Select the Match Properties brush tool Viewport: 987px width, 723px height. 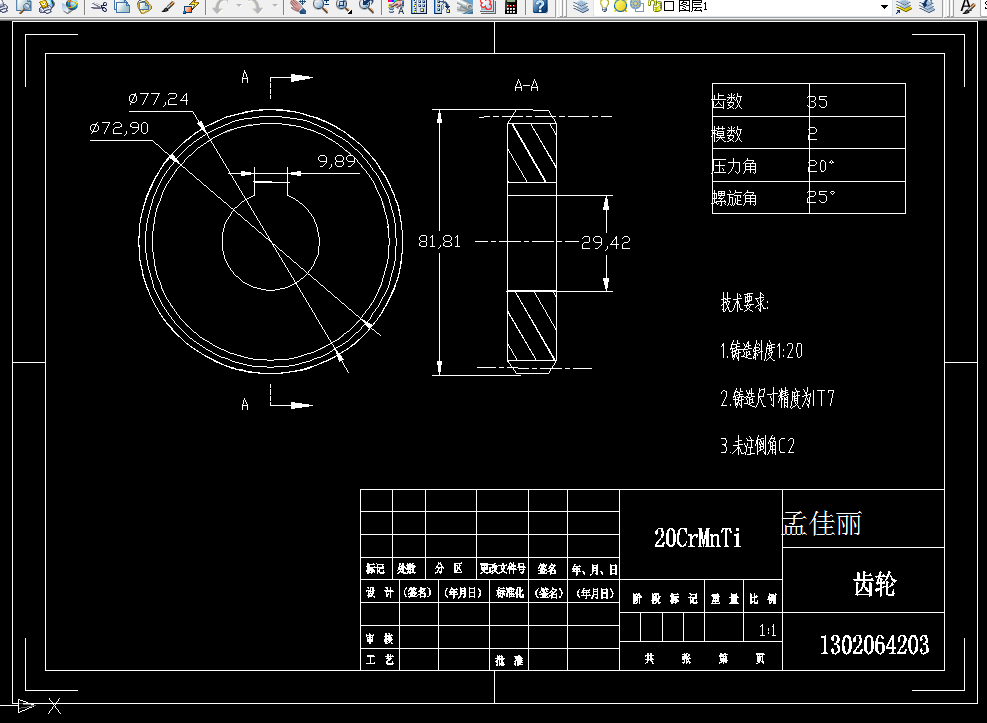tap(167, 6)
